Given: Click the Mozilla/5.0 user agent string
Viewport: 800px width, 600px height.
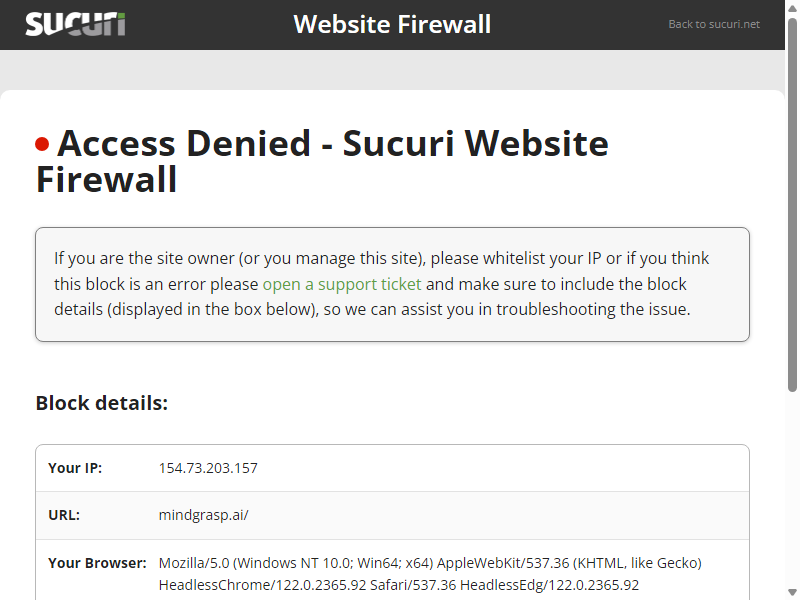Looking at the screenshot, I should click(x=430, y=573).
